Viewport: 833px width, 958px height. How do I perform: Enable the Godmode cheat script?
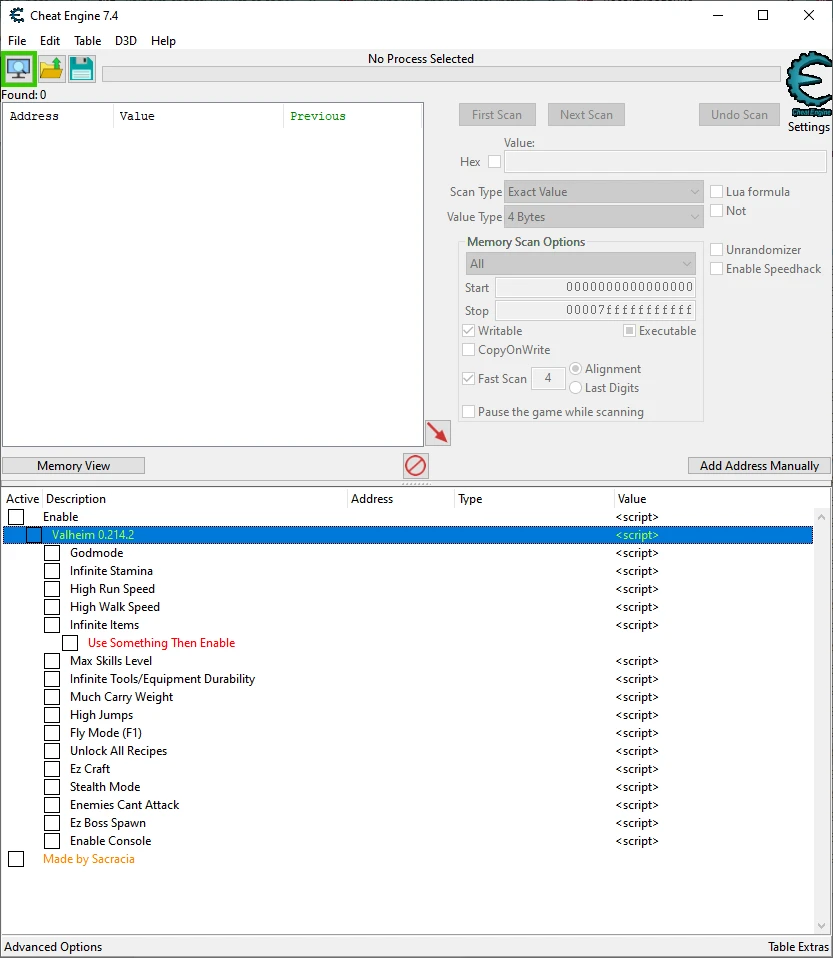click(x=52, y=553)
